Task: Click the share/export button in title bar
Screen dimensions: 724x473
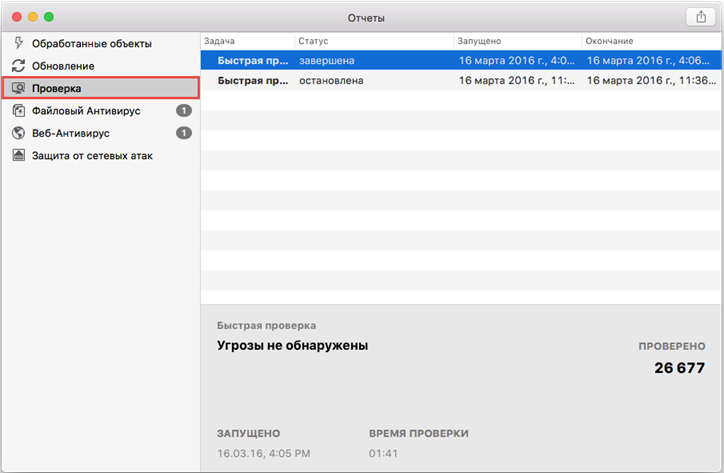Action: [x=701, y=17]
